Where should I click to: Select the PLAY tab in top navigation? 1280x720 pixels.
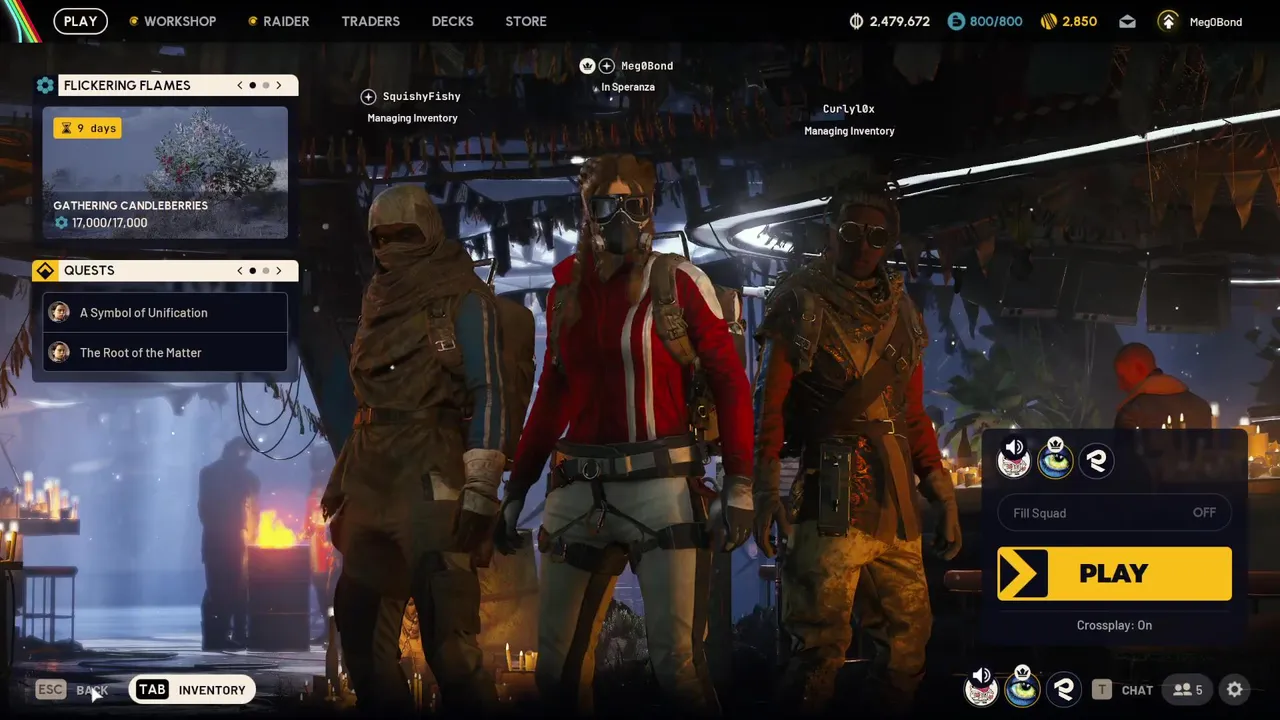pyautogui.click(x=81, y=21)
